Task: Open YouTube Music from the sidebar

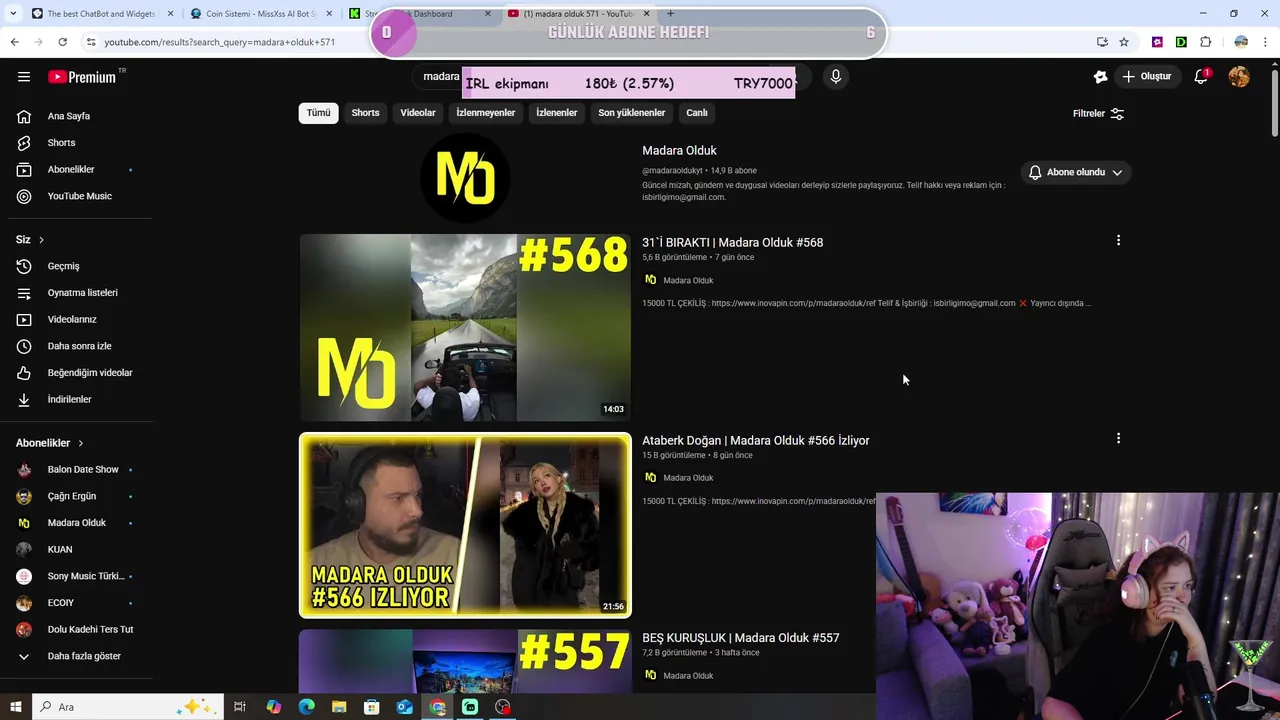Action: pyautogui.click(x=76, y=196)
